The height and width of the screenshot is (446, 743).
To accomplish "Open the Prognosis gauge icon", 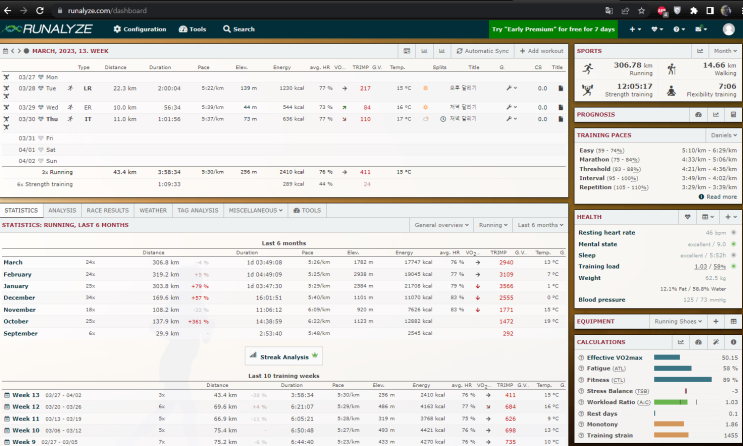I will (698, 115).
